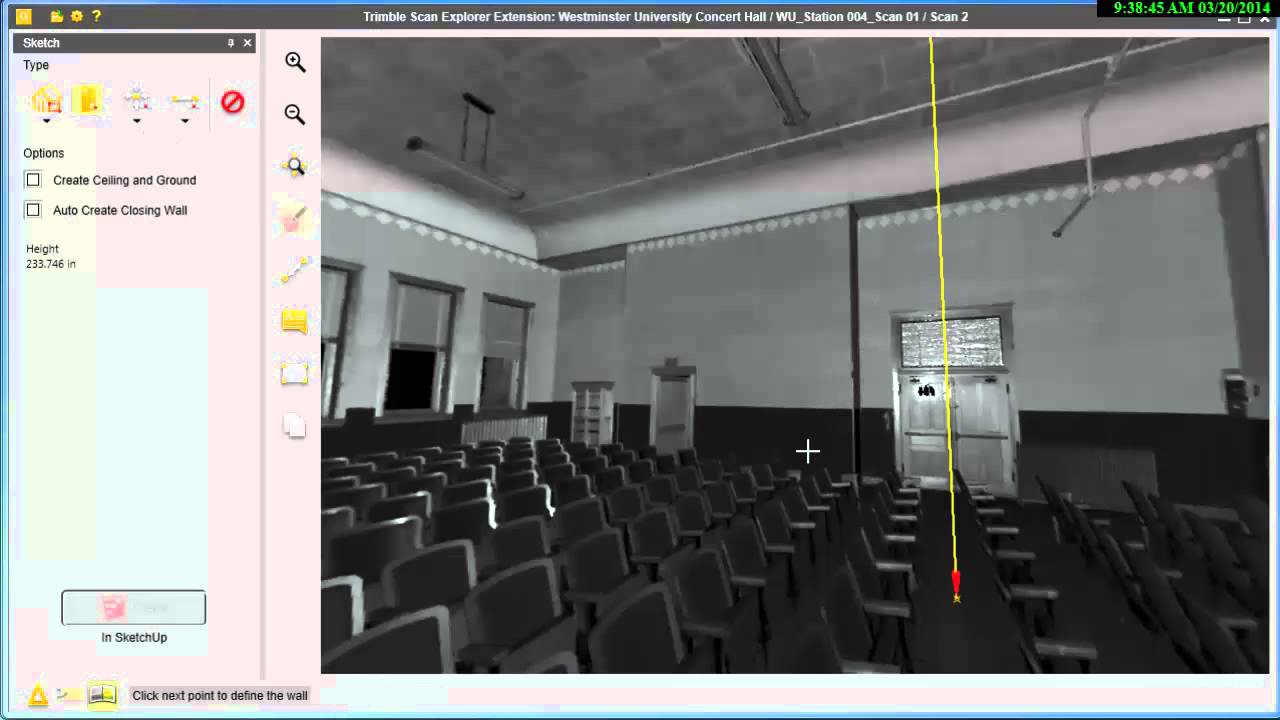Open the project folder icon in title bar
The image size is (1280, 720).
pos(57,16)
